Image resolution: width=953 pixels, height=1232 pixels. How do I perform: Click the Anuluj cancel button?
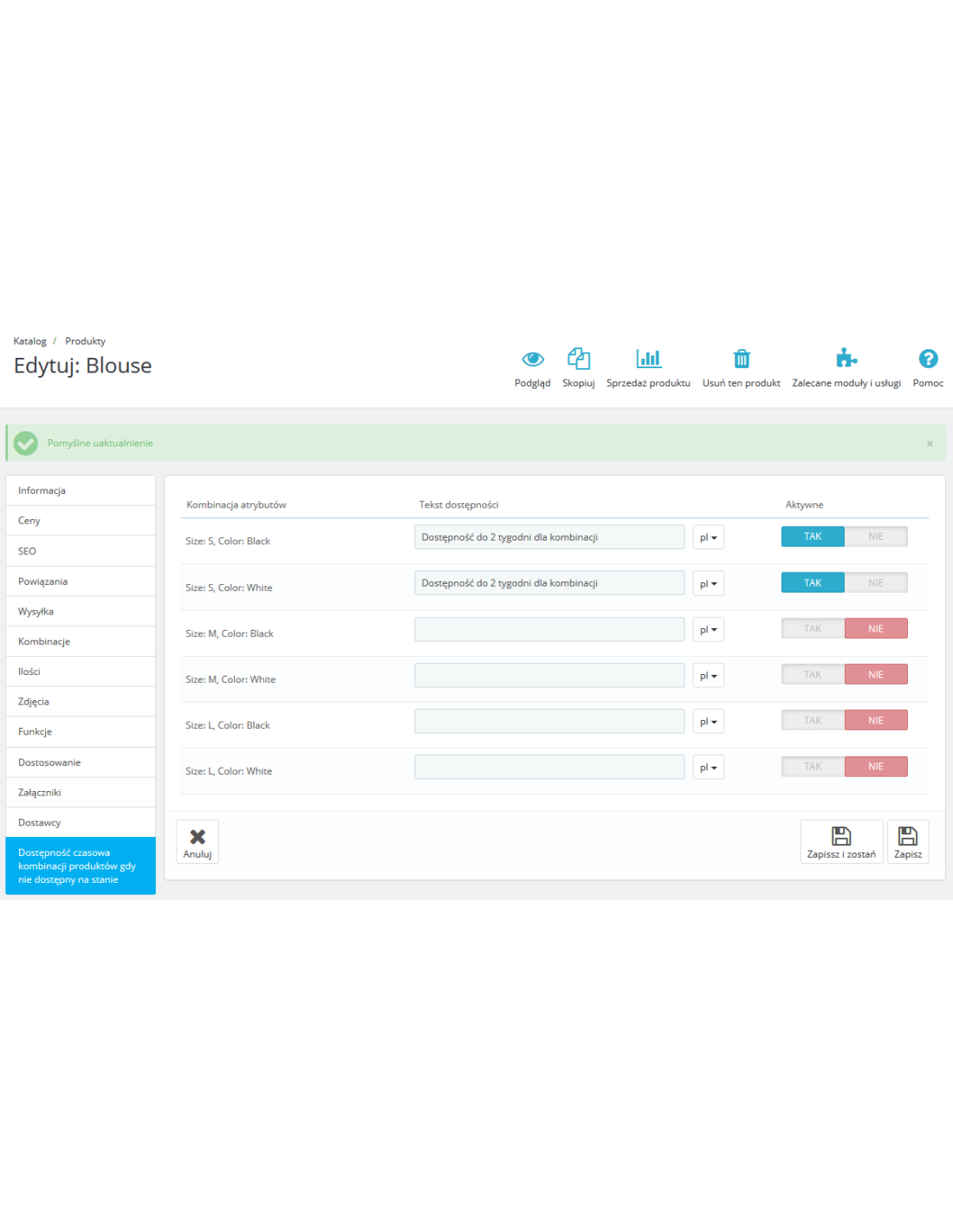point(198,842)
